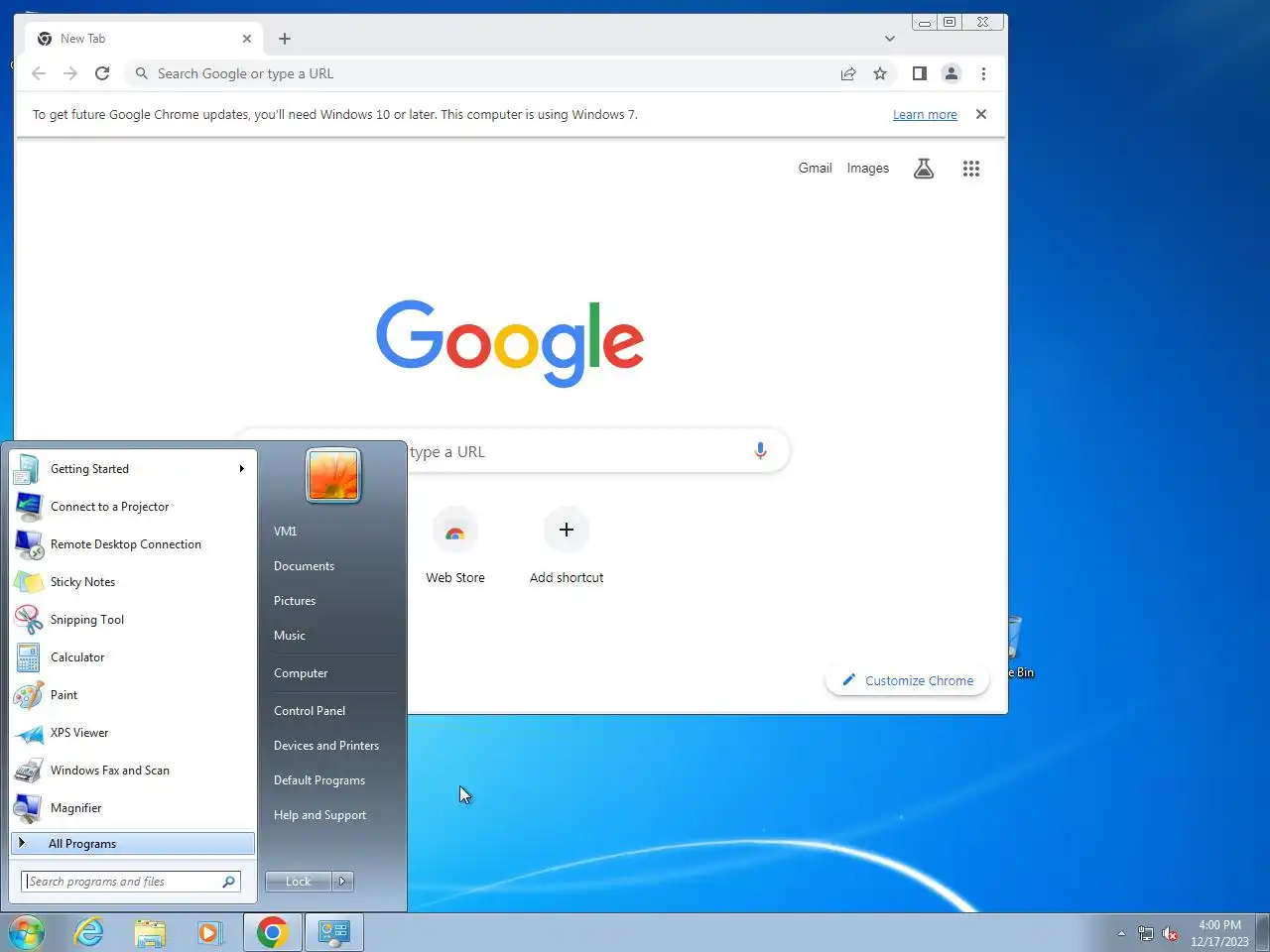The width and height of the screenshot is (1270, 952).
Task: Click Chrome's forward navigation arrow
Action: coord(70,73)
